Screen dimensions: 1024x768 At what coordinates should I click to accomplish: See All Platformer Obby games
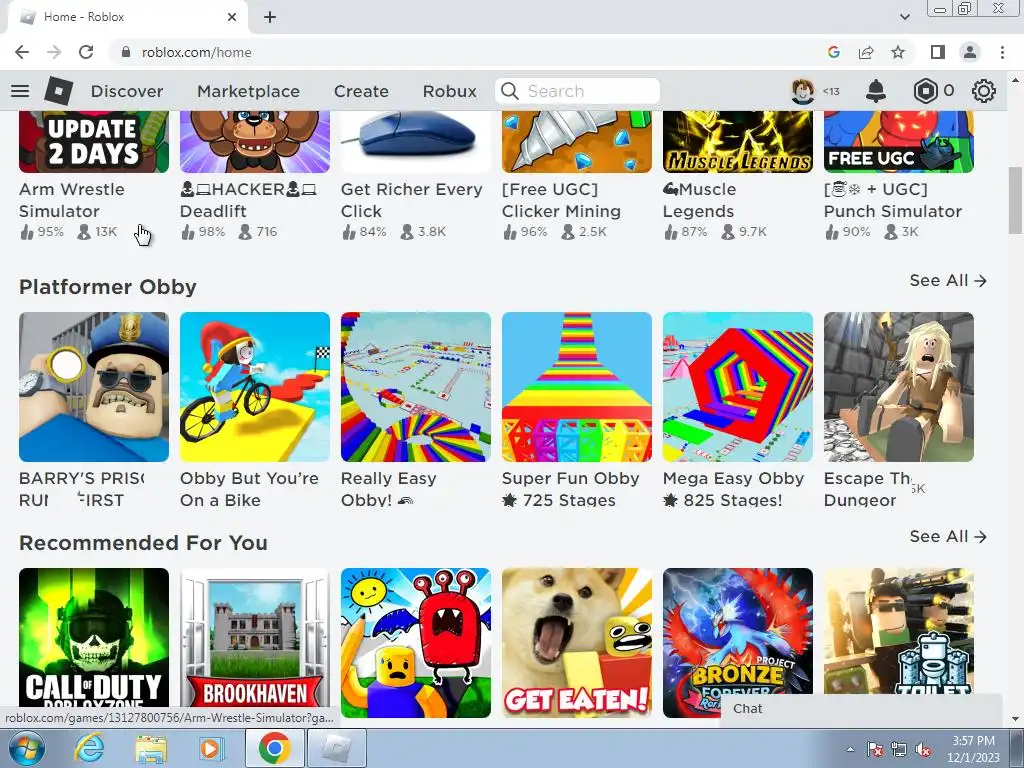(948, 280)
